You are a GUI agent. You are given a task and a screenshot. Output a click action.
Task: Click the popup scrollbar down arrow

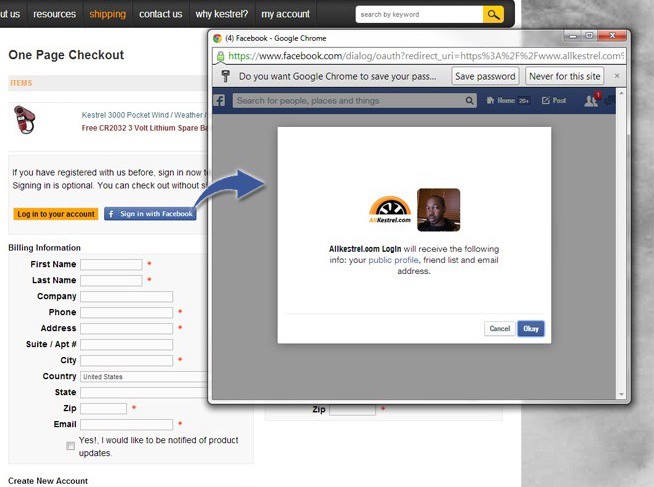point(621,394)
